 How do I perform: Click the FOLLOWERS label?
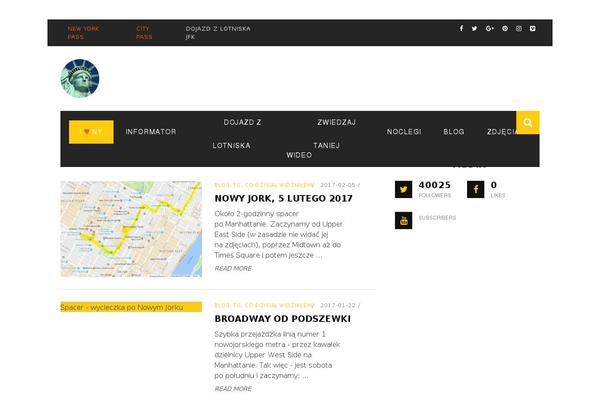435,195
